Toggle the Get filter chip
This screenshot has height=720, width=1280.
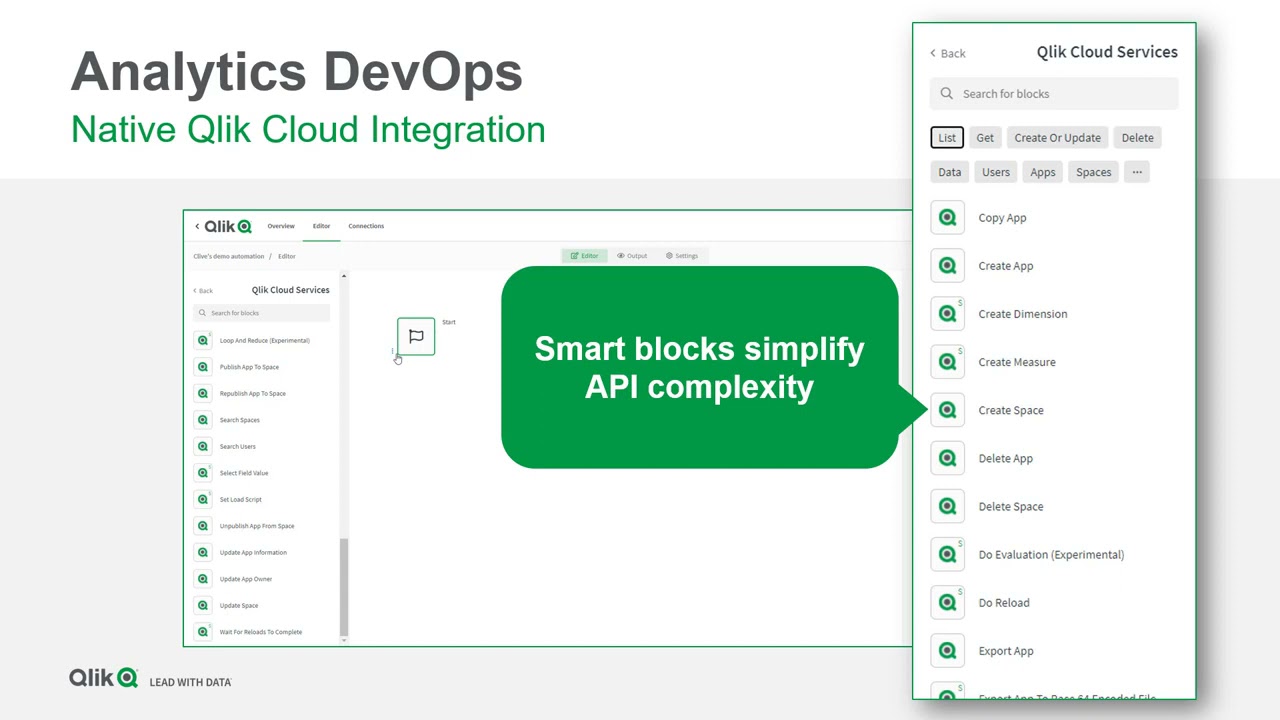pos(985,138)
